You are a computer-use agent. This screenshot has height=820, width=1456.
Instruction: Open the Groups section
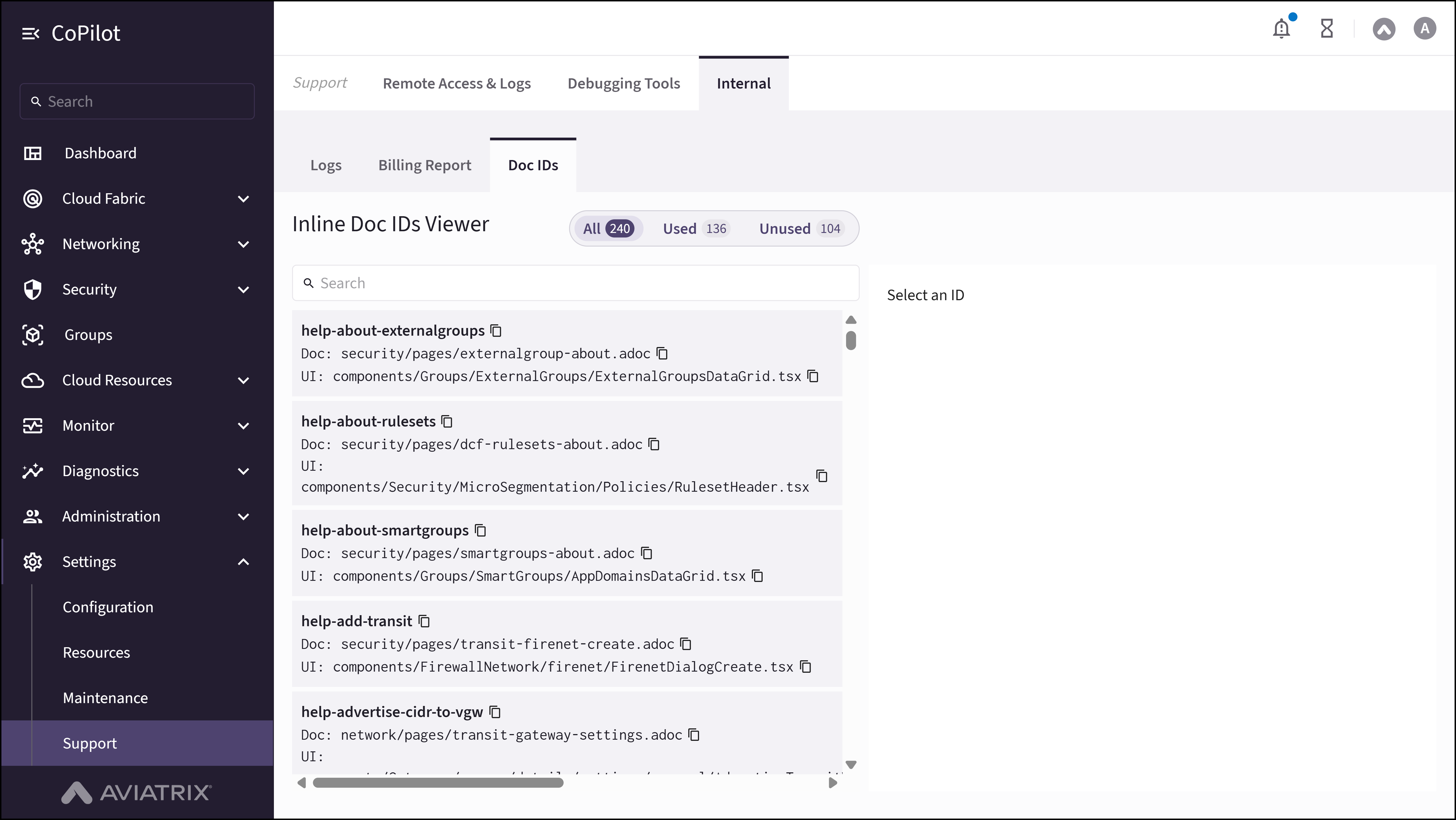coord(88,335)
